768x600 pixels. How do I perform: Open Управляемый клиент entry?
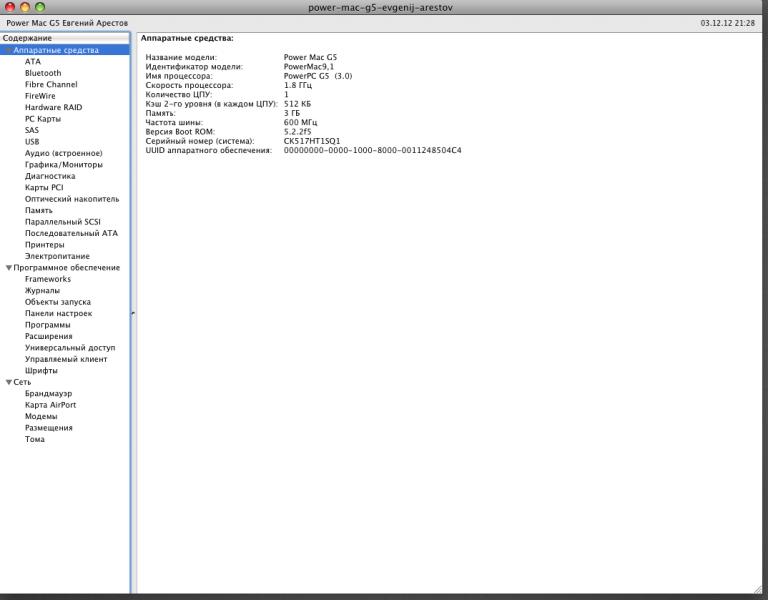coord(66,360)
